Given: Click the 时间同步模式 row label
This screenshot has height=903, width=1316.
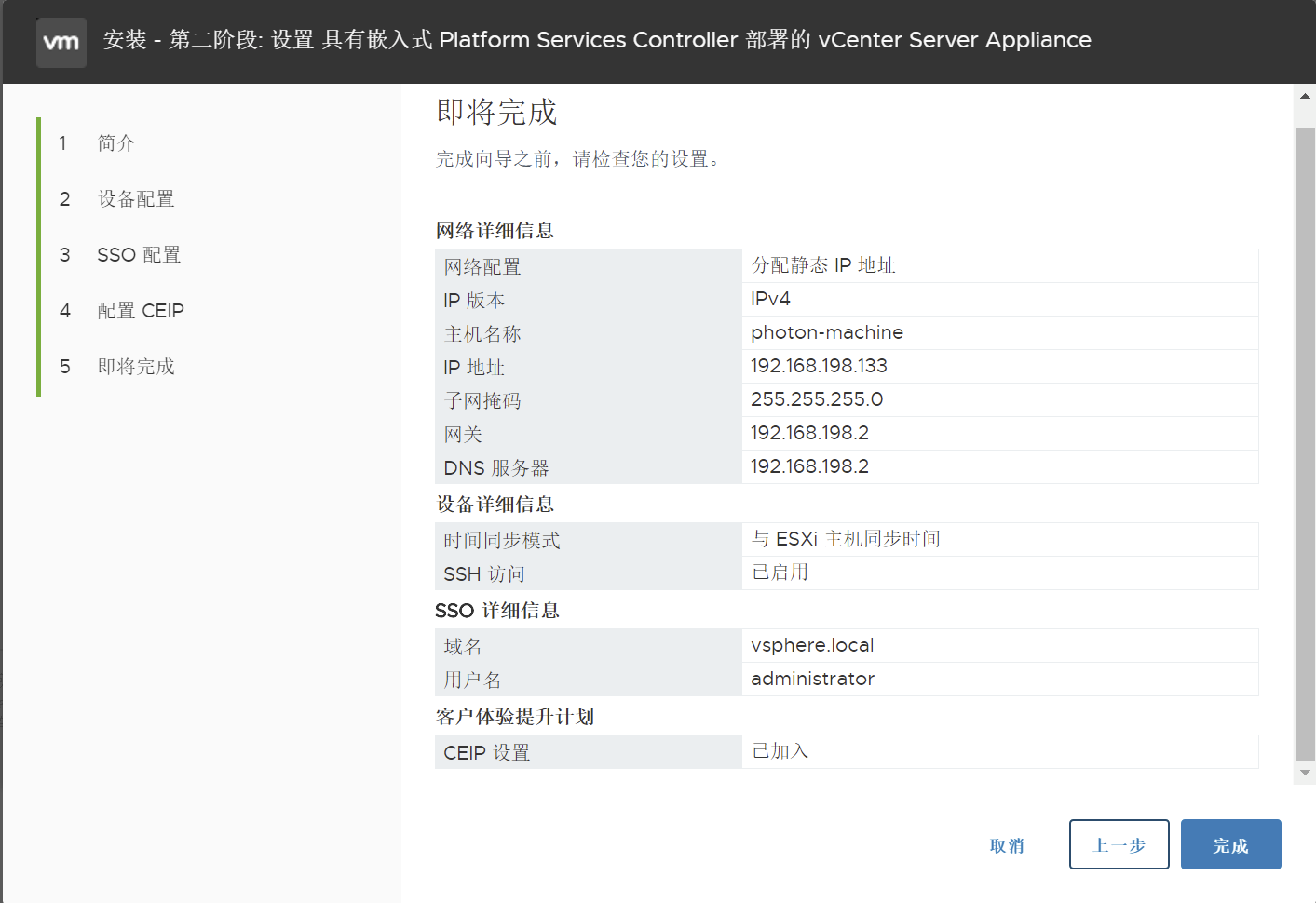Looking at the screenshot, I should click(x=502, y=541).
